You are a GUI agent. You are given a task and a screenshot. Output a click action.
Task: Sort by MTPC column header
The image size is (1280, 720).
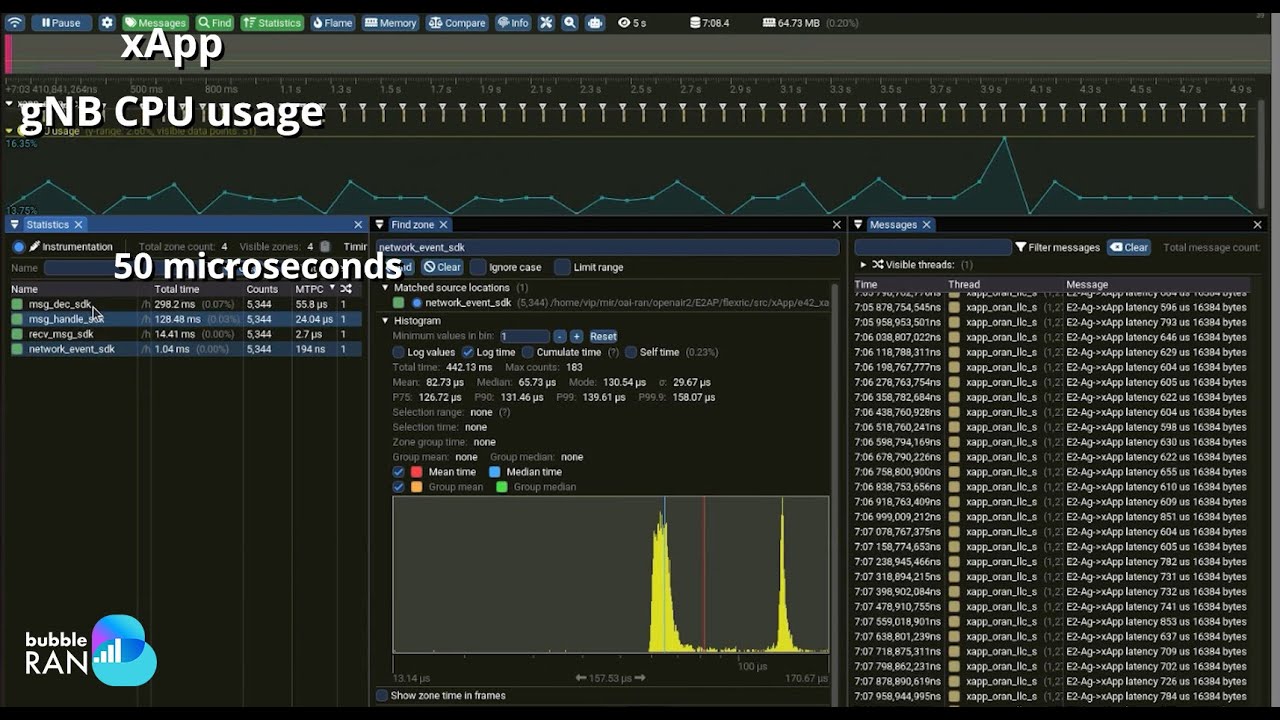(309, 289)
